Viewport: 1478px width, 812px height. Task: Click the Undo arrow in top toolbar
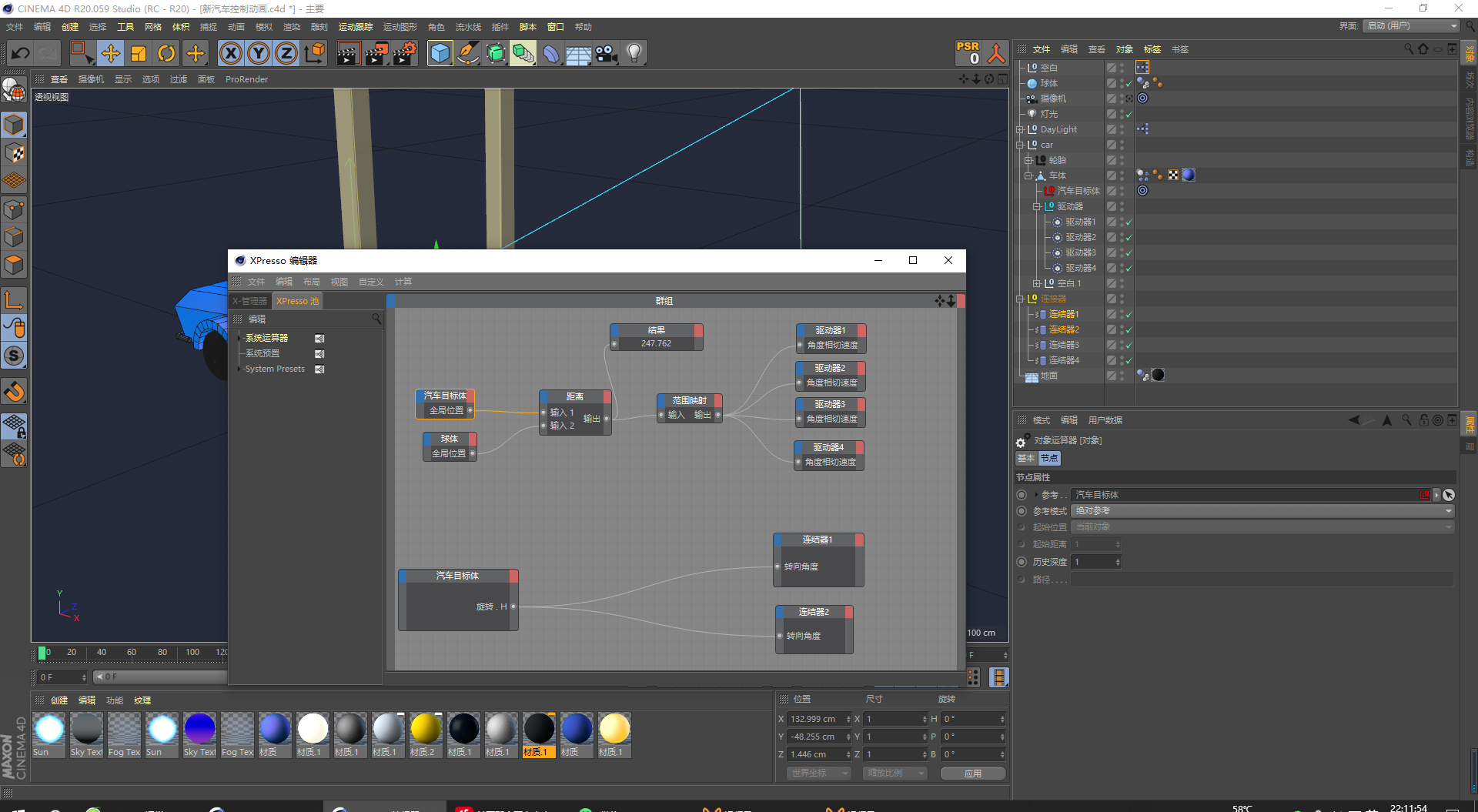[x=21, y=53]
